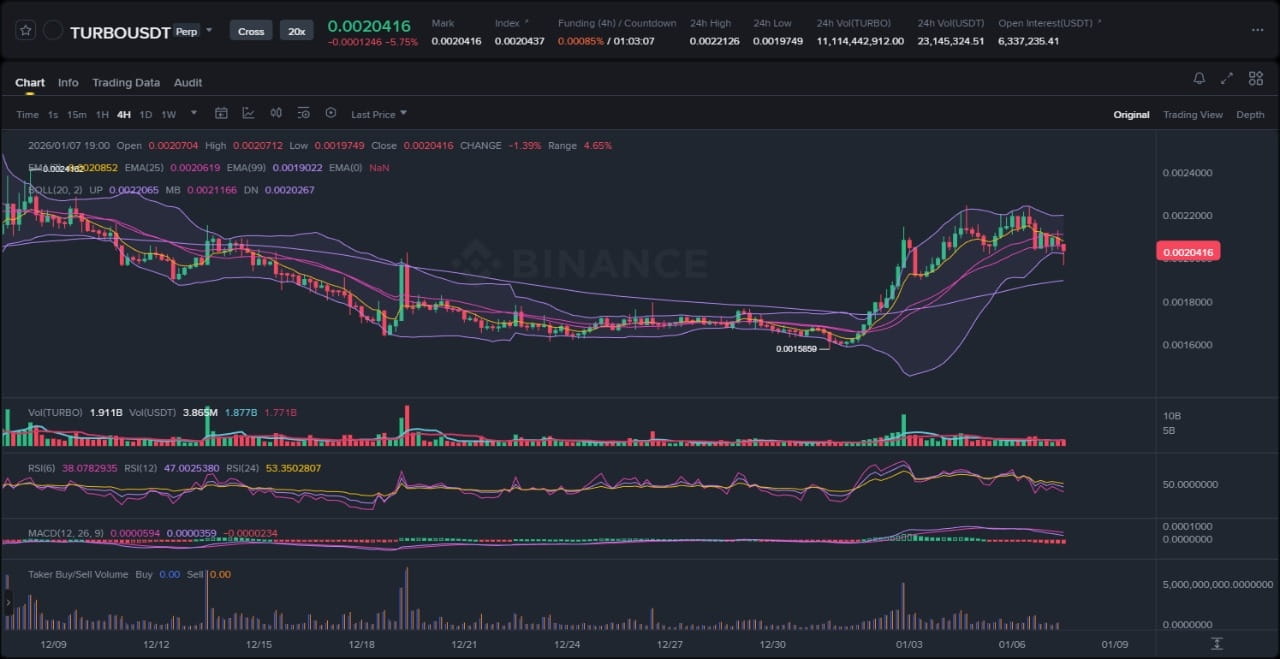The width and height of the screenshot is (1280, 659).
Task: Click the RSI(6) indicator label
Action: [43, 468]
